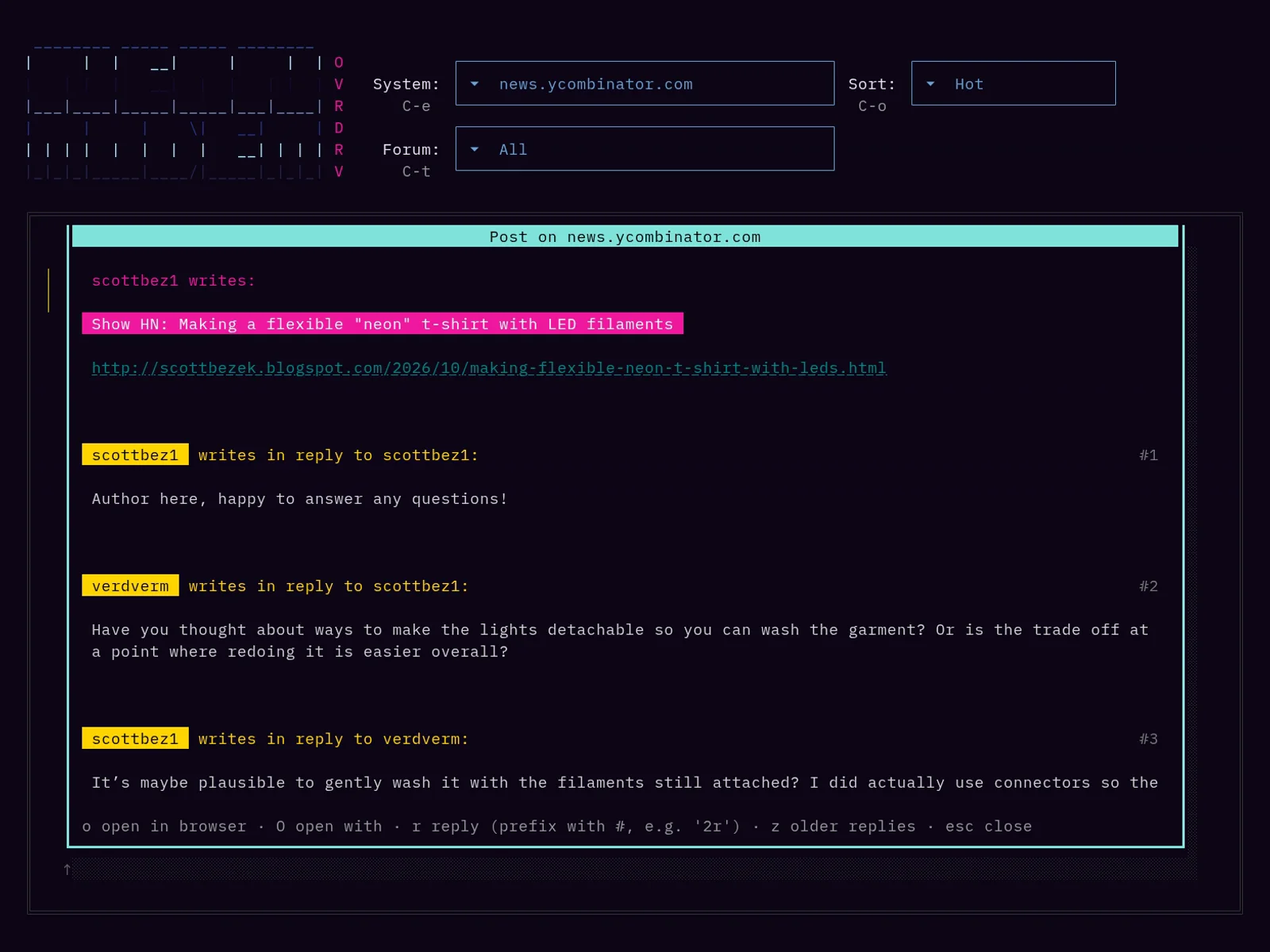Select reply number #3 label

[x=1149, y=739]
